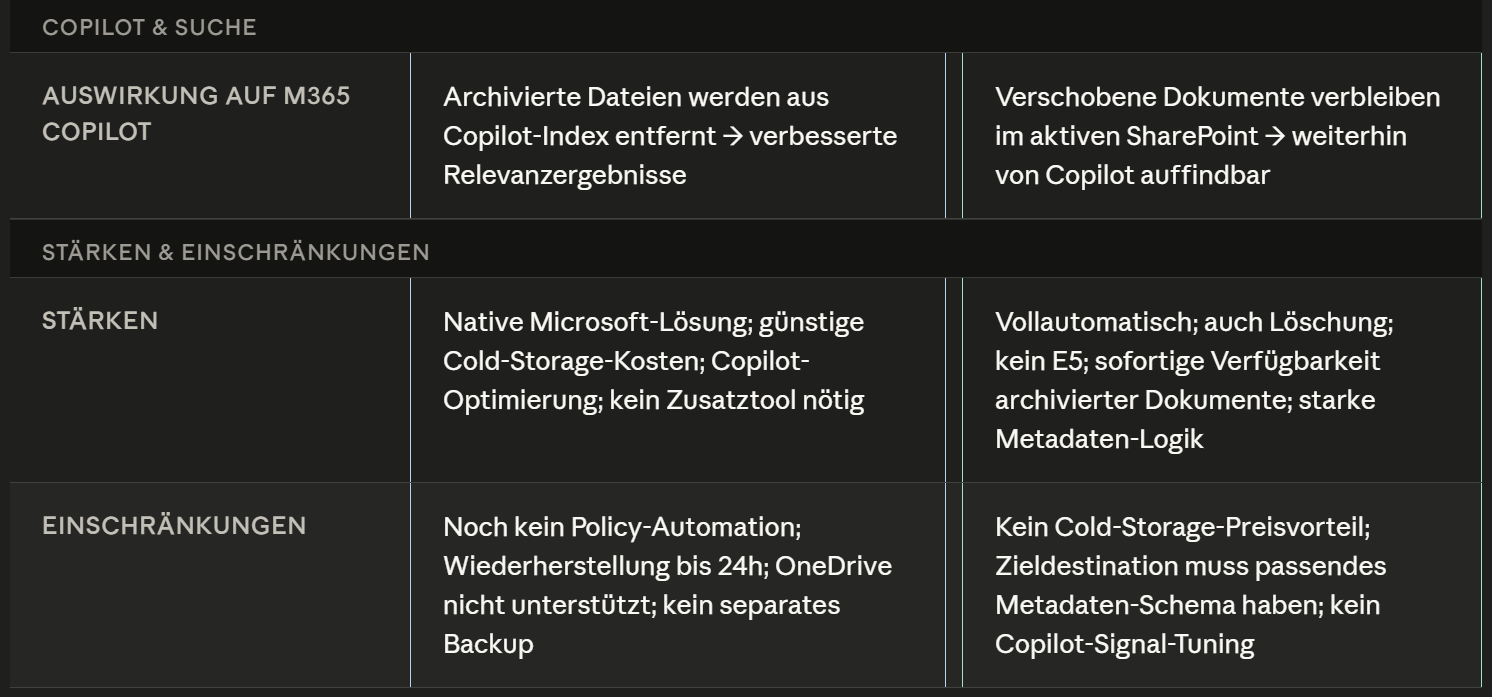Click the text 'verbesserte Relevanzergebnisse'
Viewport: 1492px width, 697px height.
670,155
